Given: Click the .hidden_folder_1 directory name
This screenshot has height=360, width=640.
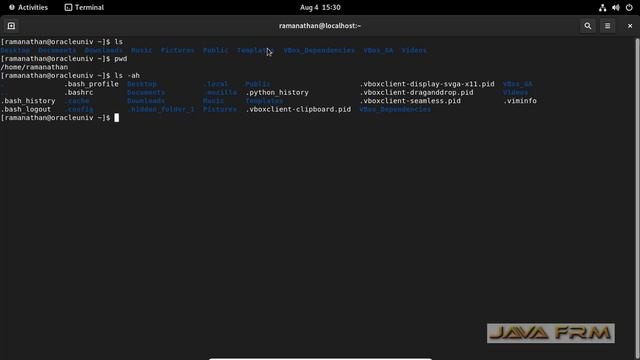Looking at the screenshot, I should pyautogui.click(x=161, y=109).
